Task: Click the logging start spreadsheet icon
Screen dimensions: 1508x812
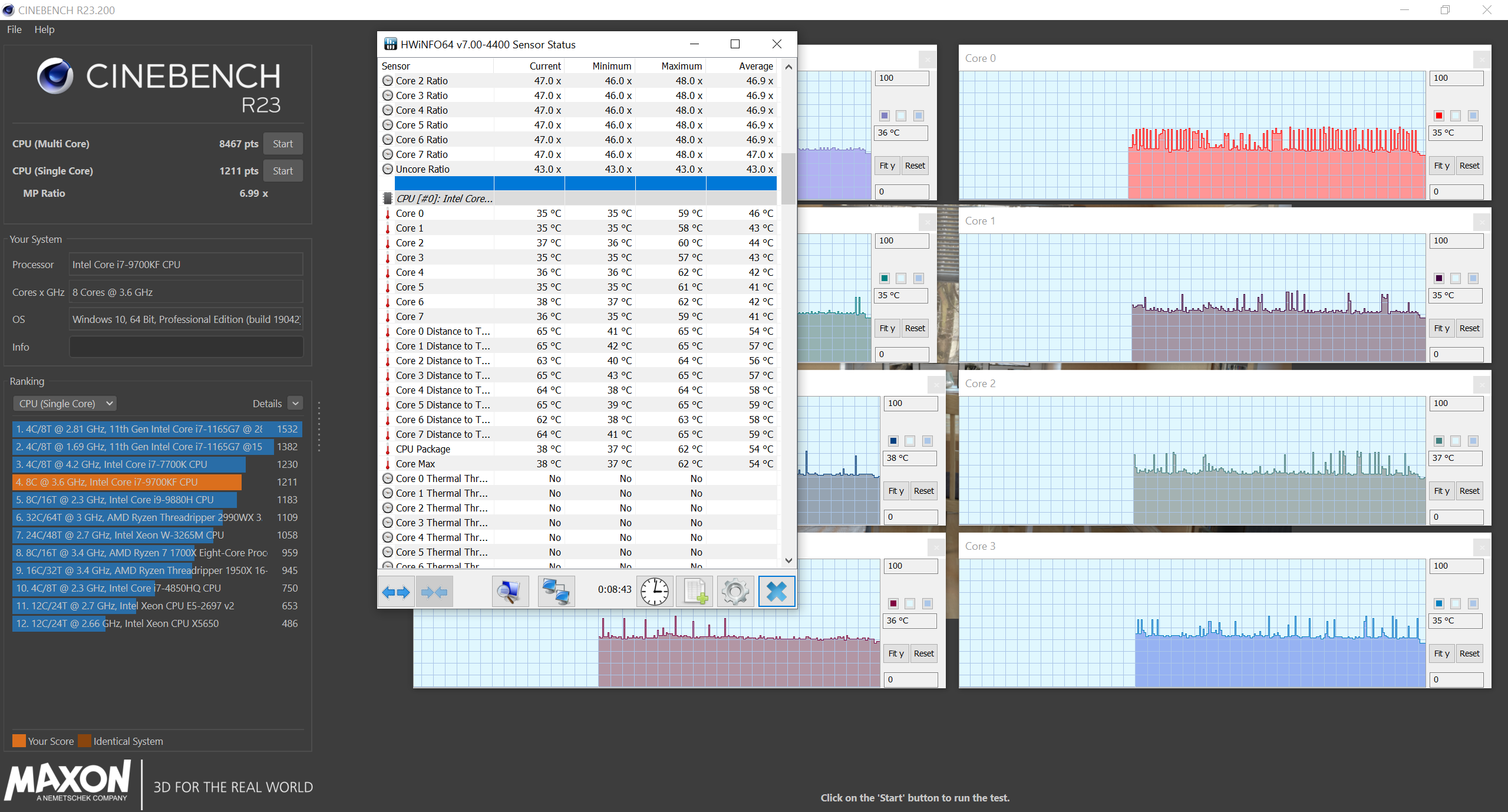Action: click(x=695, y=592)
